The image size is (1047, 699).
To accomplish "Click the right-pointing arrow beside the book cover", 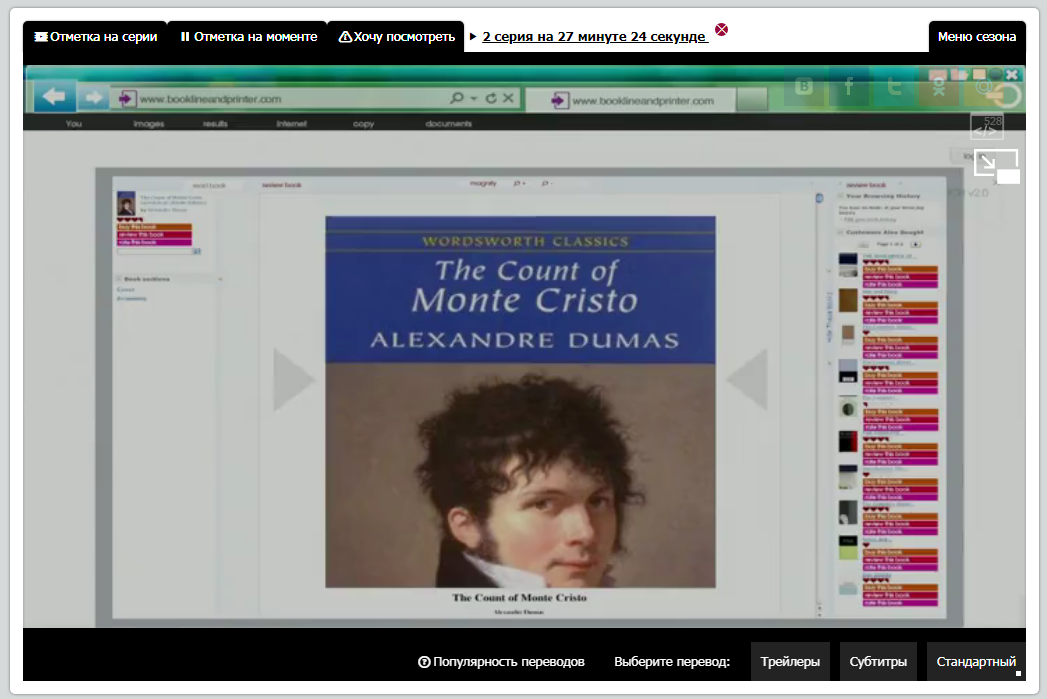I will (x=293, y=379).
